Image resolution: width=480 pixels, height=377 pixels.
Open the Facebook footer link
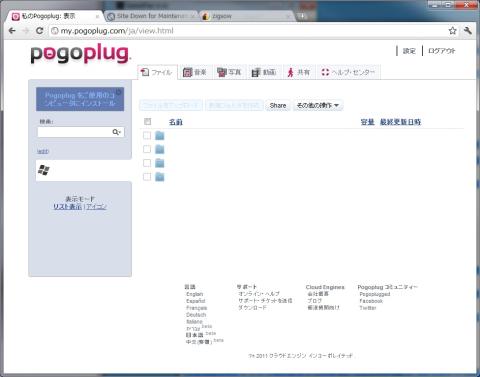[x=371, y=301]
